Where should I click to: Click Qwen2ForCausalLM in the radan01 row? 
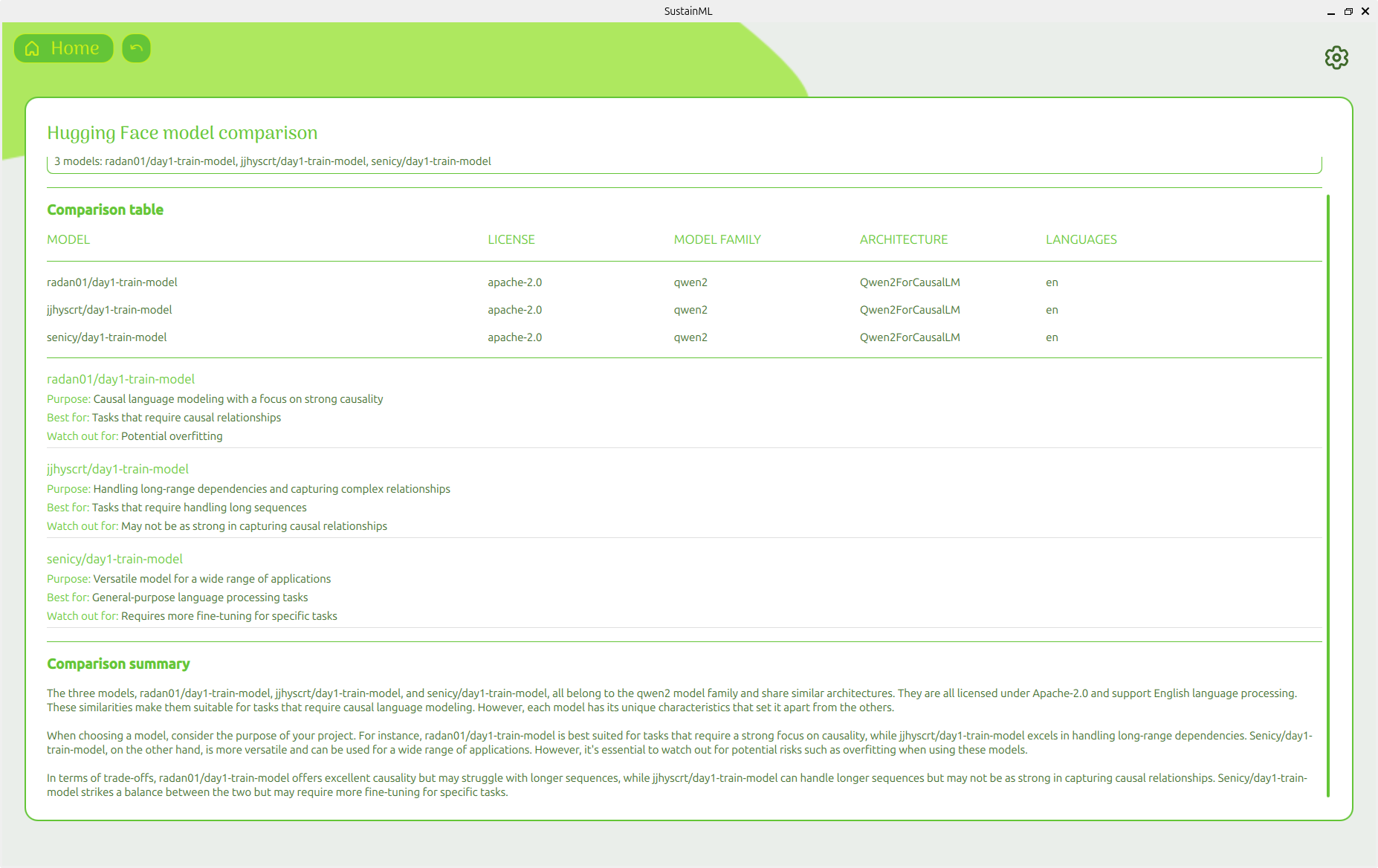[x=910, y=282]
